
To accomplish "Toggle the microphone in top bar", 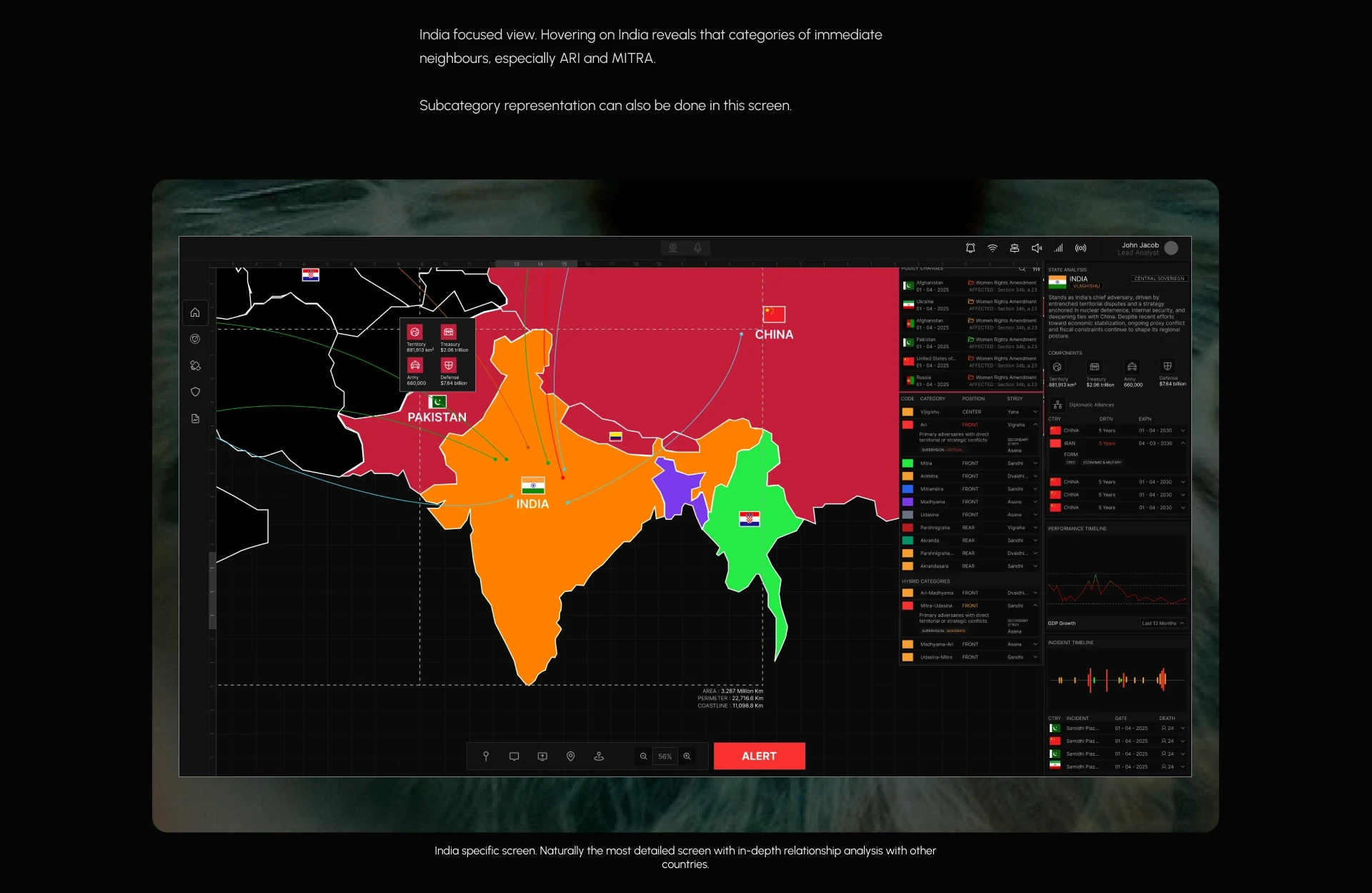I will 697,248.
